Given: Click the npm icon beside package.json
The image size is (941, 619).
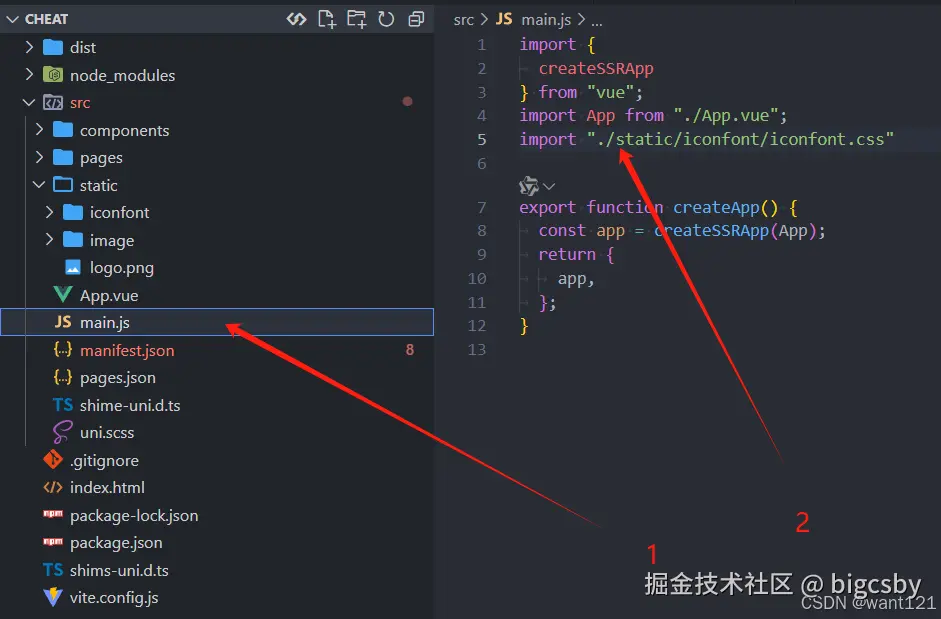Looking at the screenshot, I should (x=55, y=542).
